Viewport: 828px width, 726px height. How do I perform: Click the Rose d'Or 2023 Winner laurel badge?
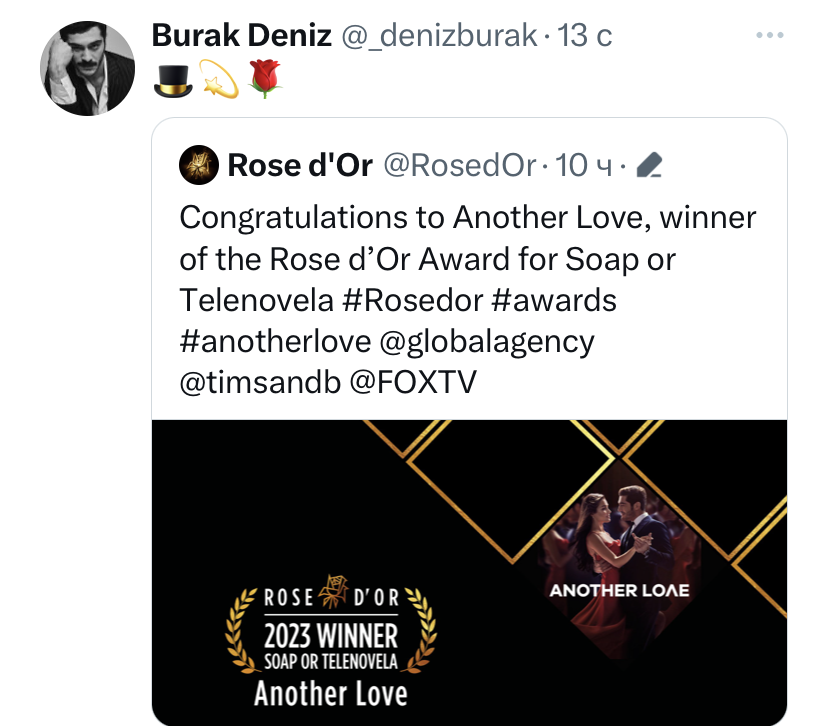(330, 628)
